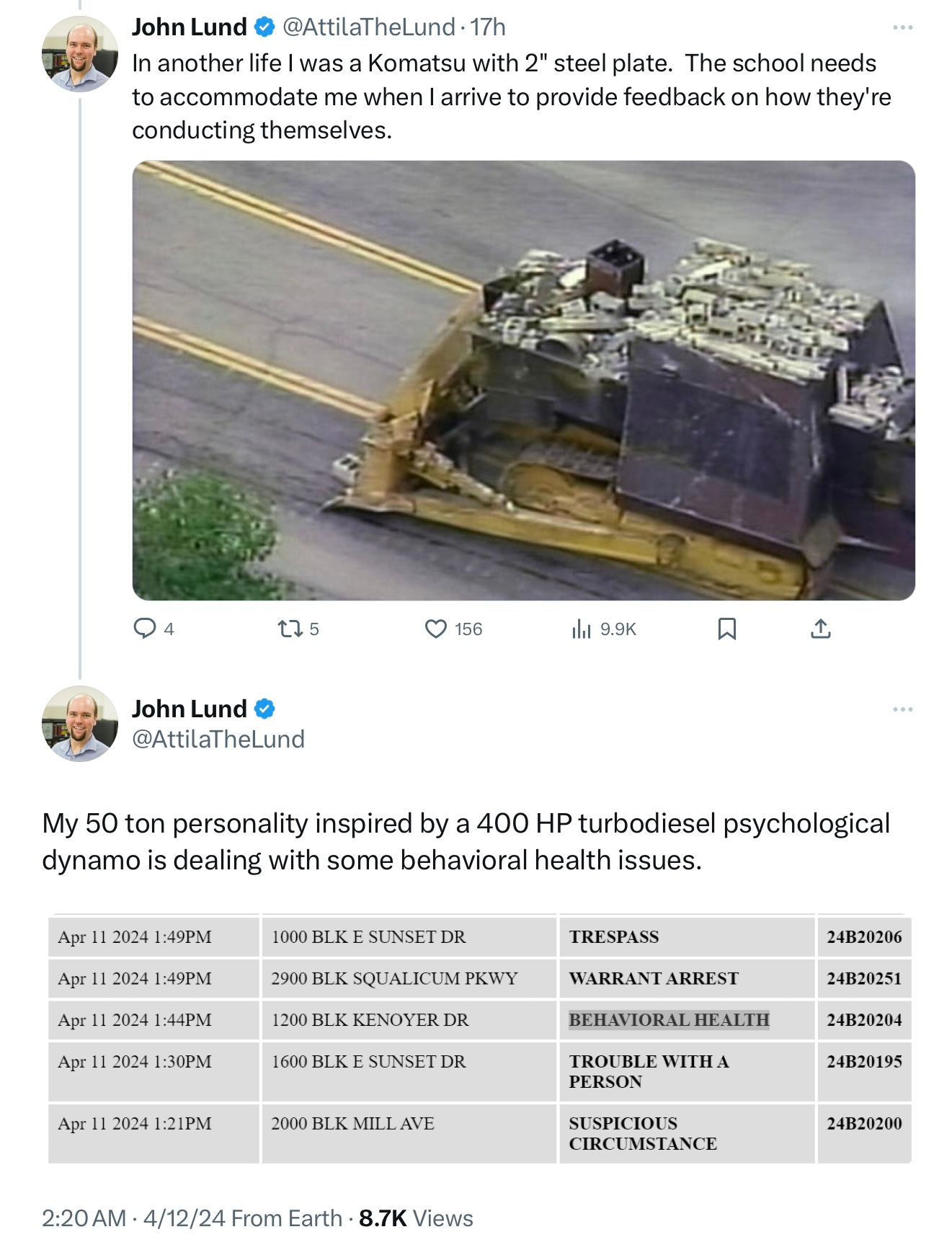Click the 8.7K Views count
The width and height of the screenshot is (952, 1250).
pyautogui.click(x=416, y=1218)
